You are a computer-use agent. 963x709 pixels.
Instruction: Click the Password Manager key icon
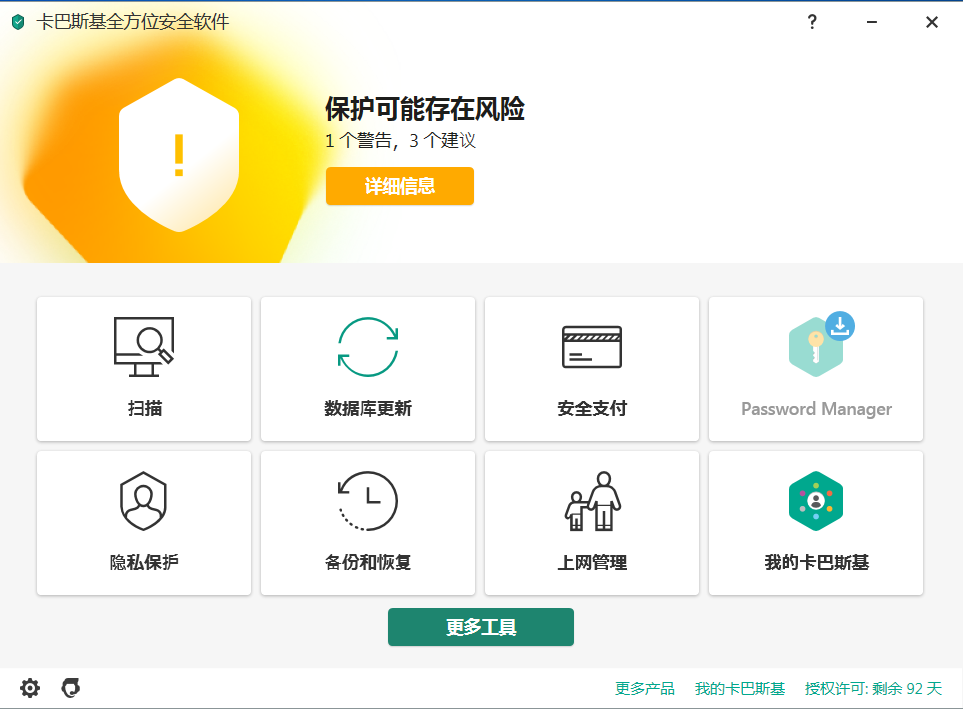point(816,347)
